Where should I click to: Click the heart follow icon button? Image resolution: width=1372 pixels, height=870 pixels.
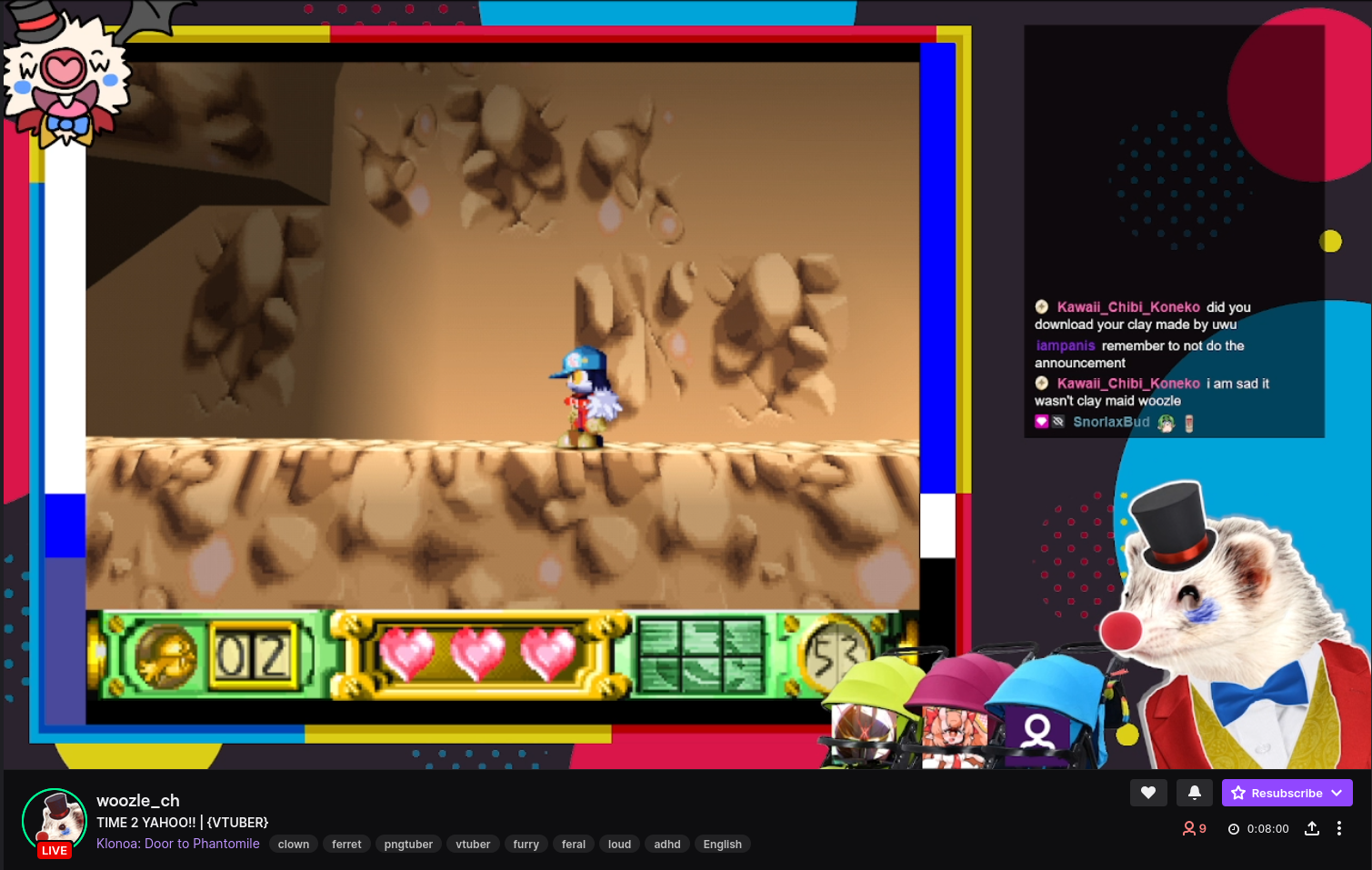tap(1148, 793)
